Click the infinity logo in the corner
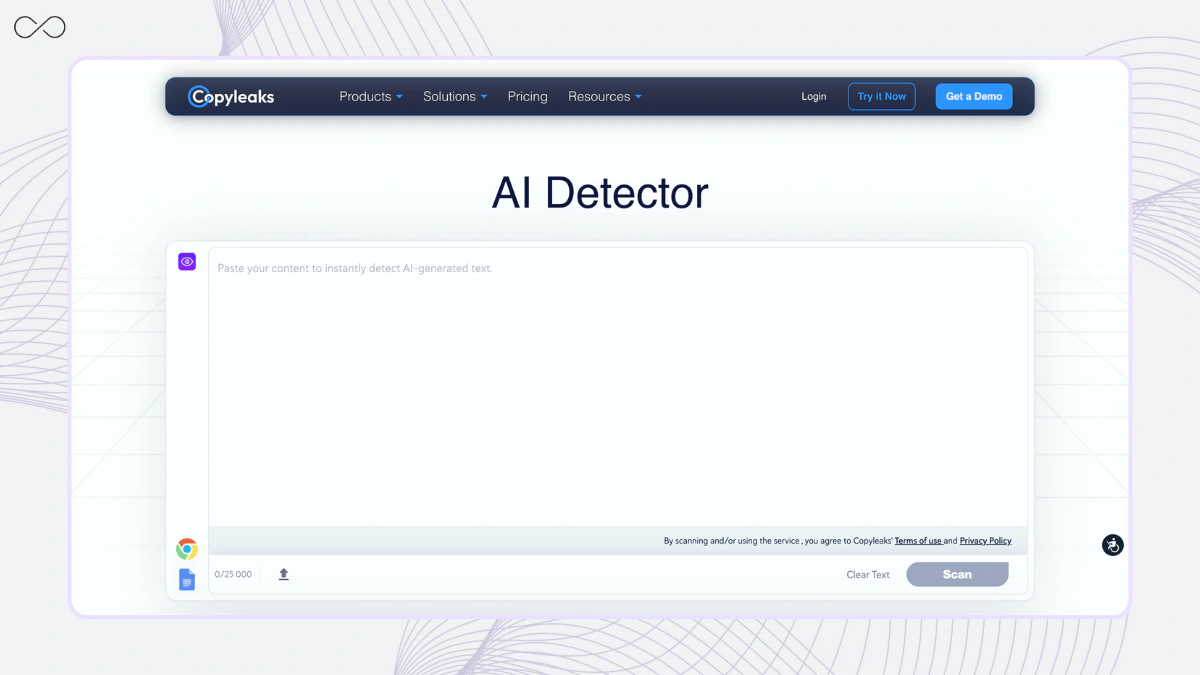The height and width of the screenshot is (675, 1200). click(x=40, y=28)
